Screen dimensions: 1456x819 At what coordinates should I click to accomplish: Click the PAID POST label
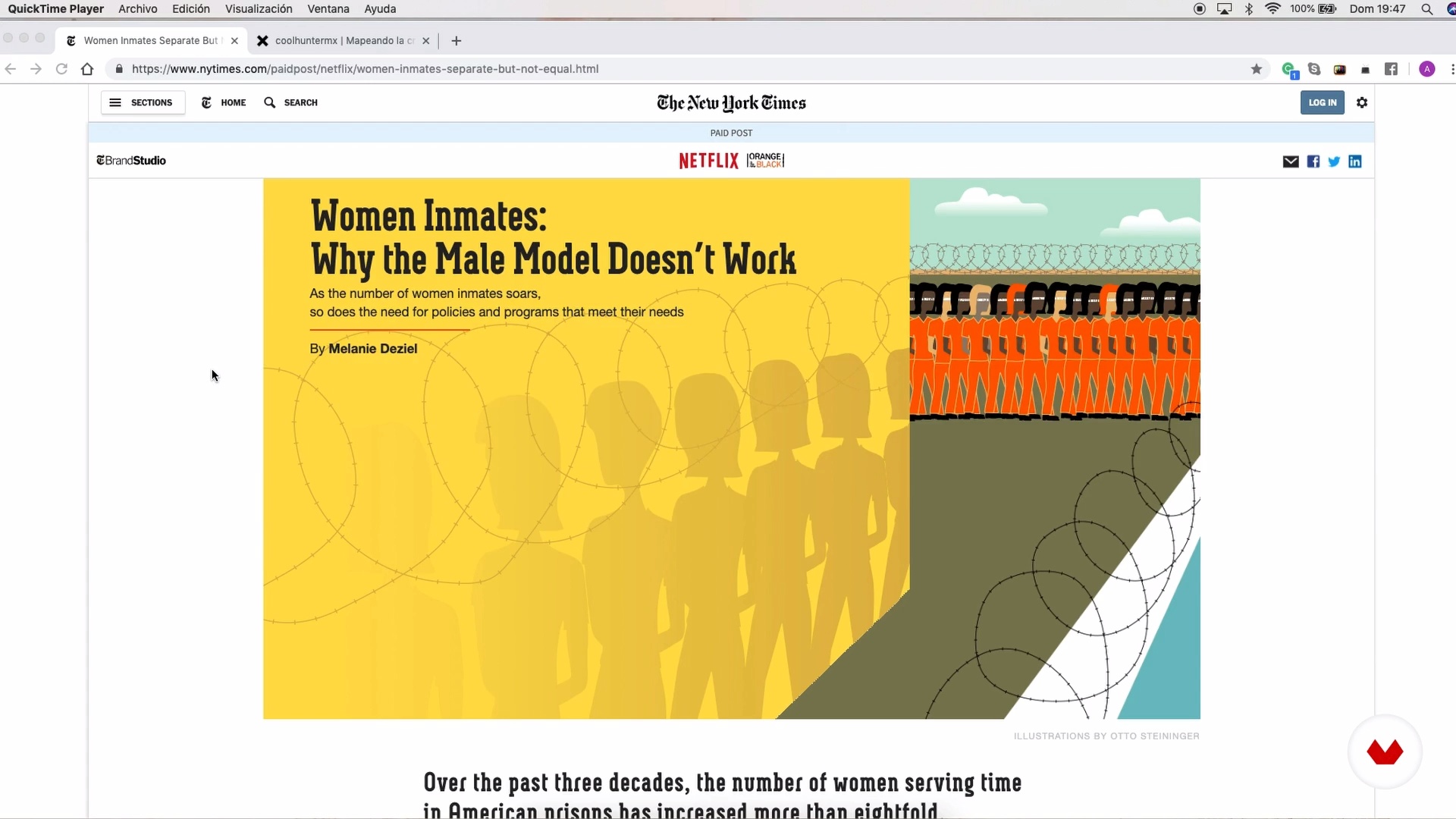pyautogui.click(x=731, y=133)
